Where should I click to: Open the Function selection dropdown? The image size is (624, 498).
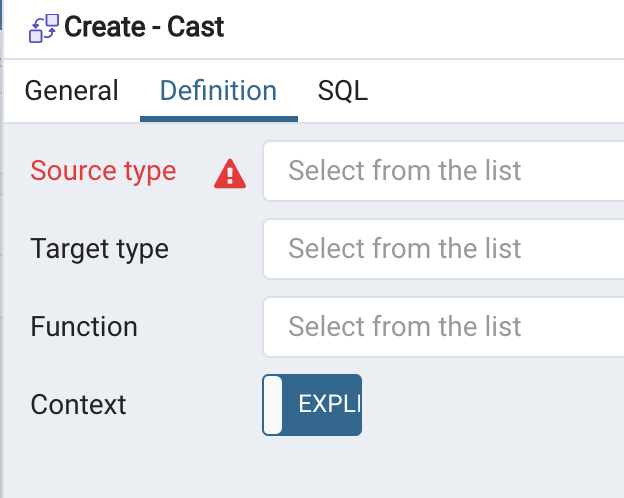point(445,326)
